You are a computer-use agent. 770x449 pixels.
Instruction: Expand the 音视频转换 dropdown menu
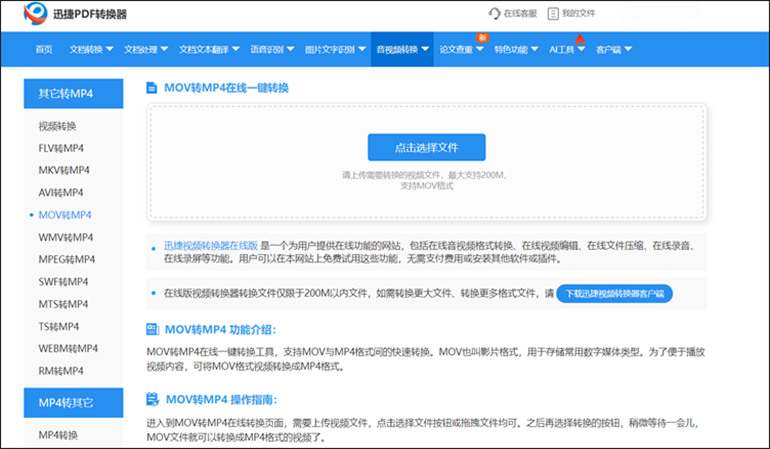point(402,49)
